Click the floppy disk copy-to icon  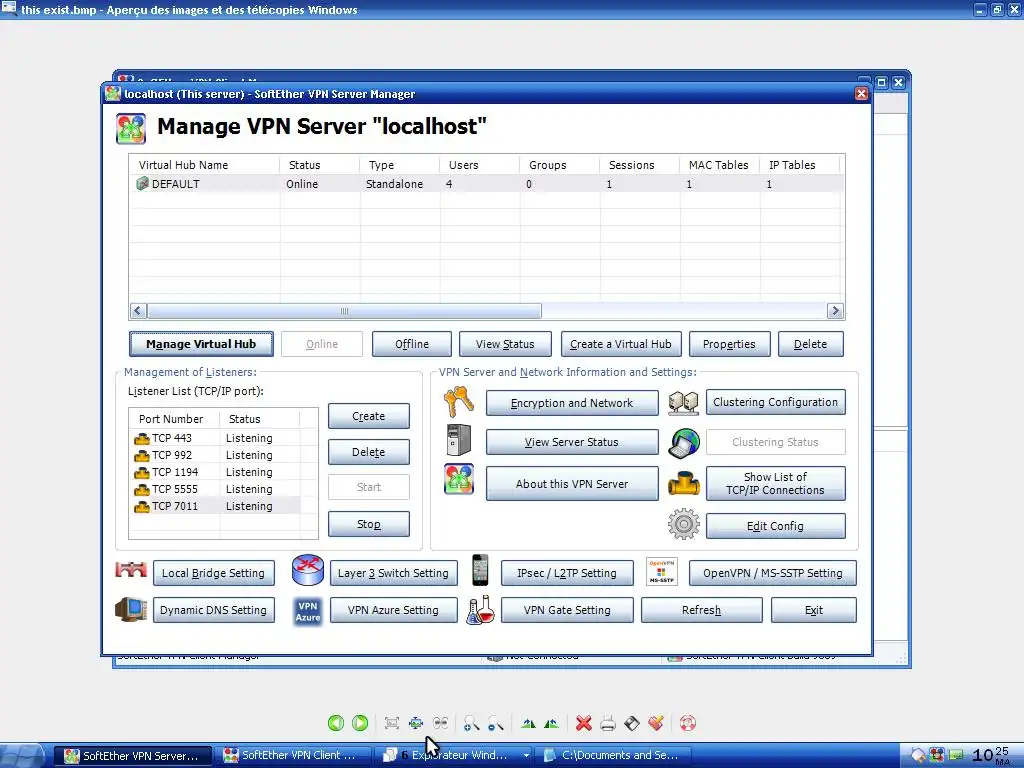coord(632,723)
